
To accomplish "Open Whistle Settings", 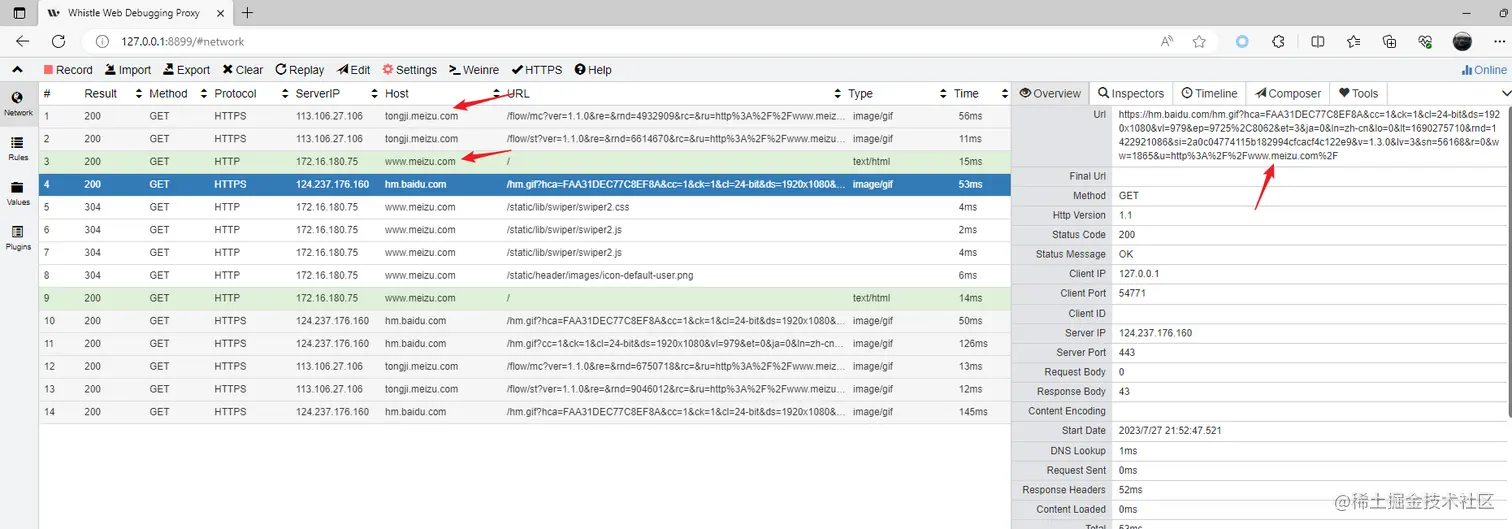I will [x=410, y=70].
